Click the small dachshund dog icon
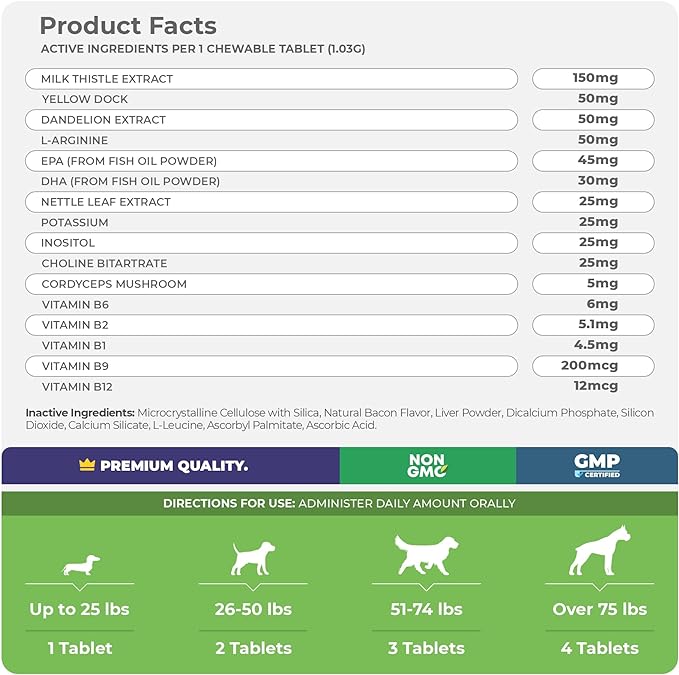Image resolution: width=679 pixels, height=675 pixels. (81, 566)
